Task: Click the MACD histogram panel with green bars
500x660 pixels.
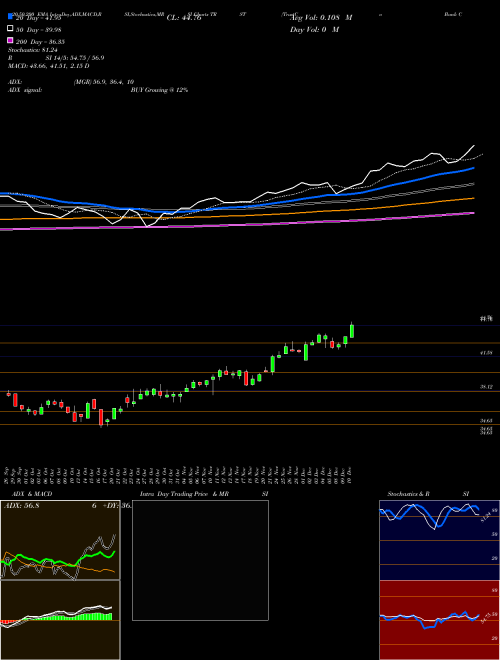Action: [x=60, y=620]
